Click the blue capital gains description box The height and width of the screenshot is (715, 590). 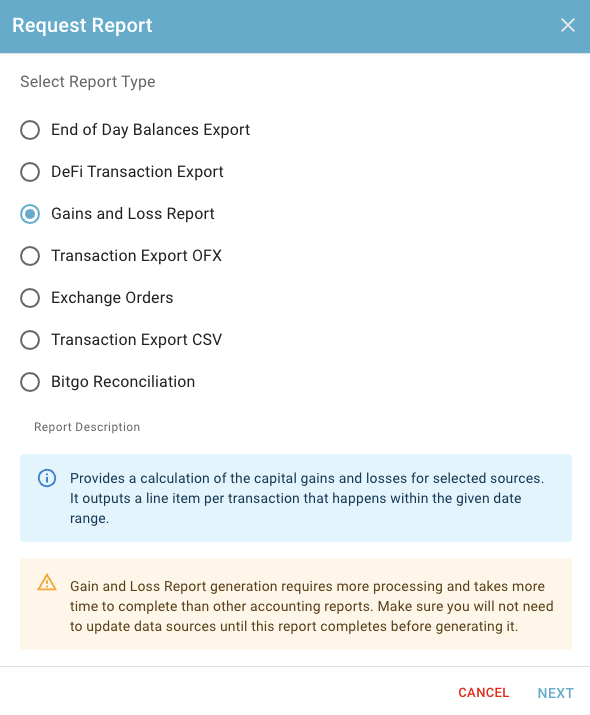[x=296, y=498]
